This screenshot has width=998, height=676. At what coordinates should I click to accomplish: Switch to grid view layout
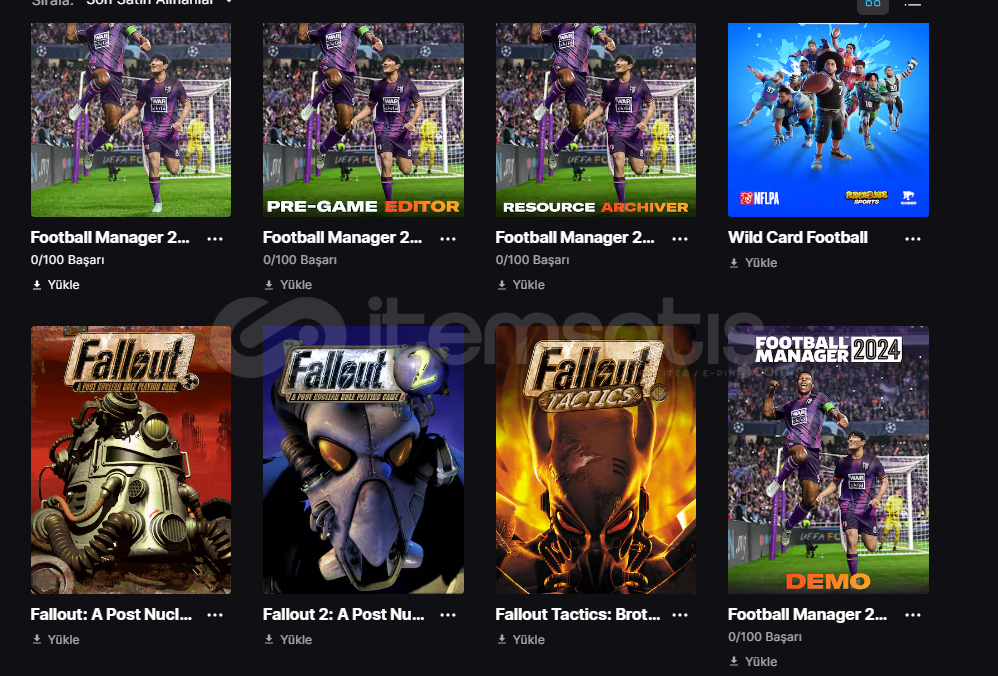click(873, 3)
